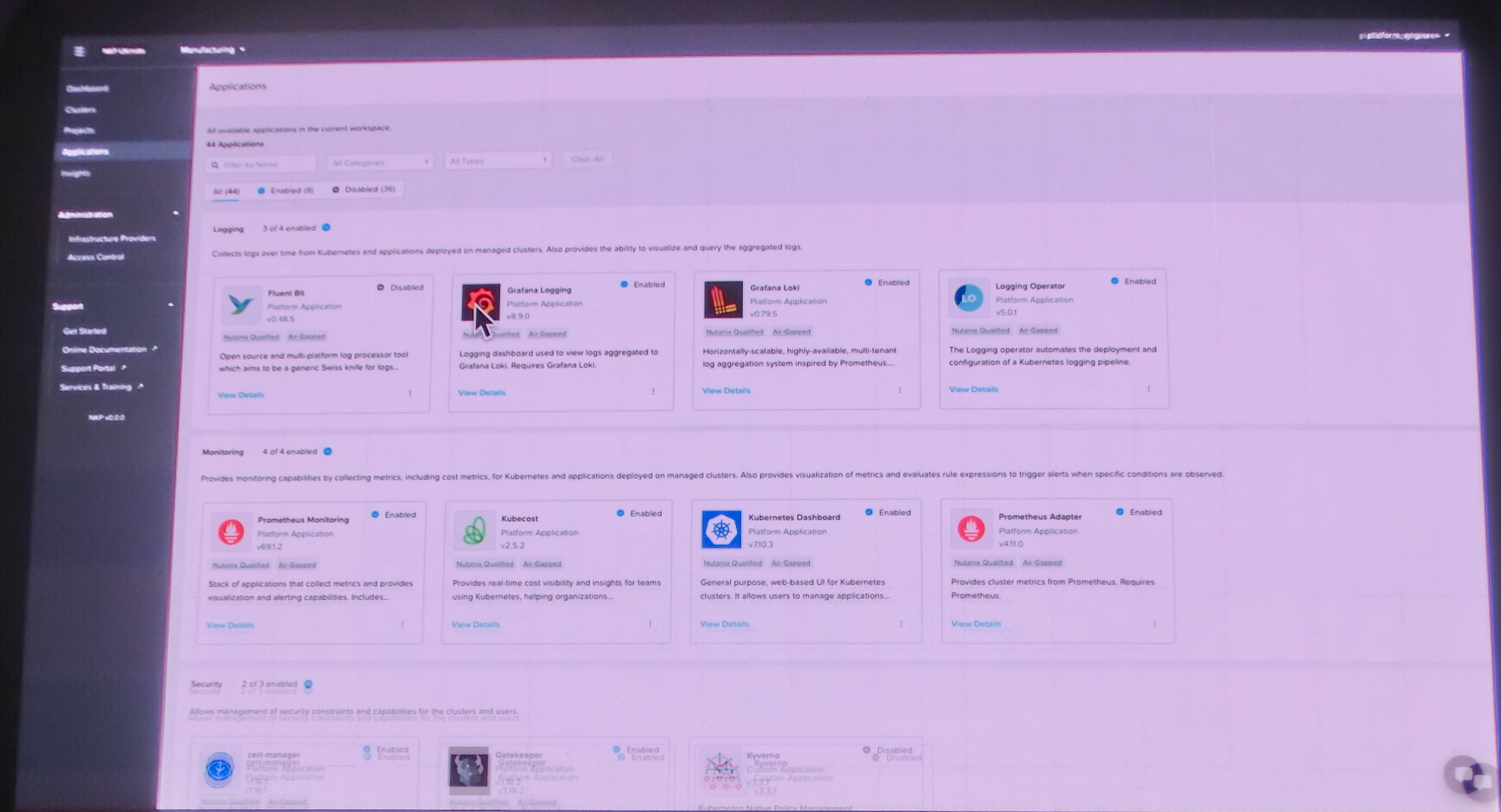Image resolution: width=1501 pixels, height=812 pixels.
Task: Click the Logging Operator logo icon
Action: point(968,298)
